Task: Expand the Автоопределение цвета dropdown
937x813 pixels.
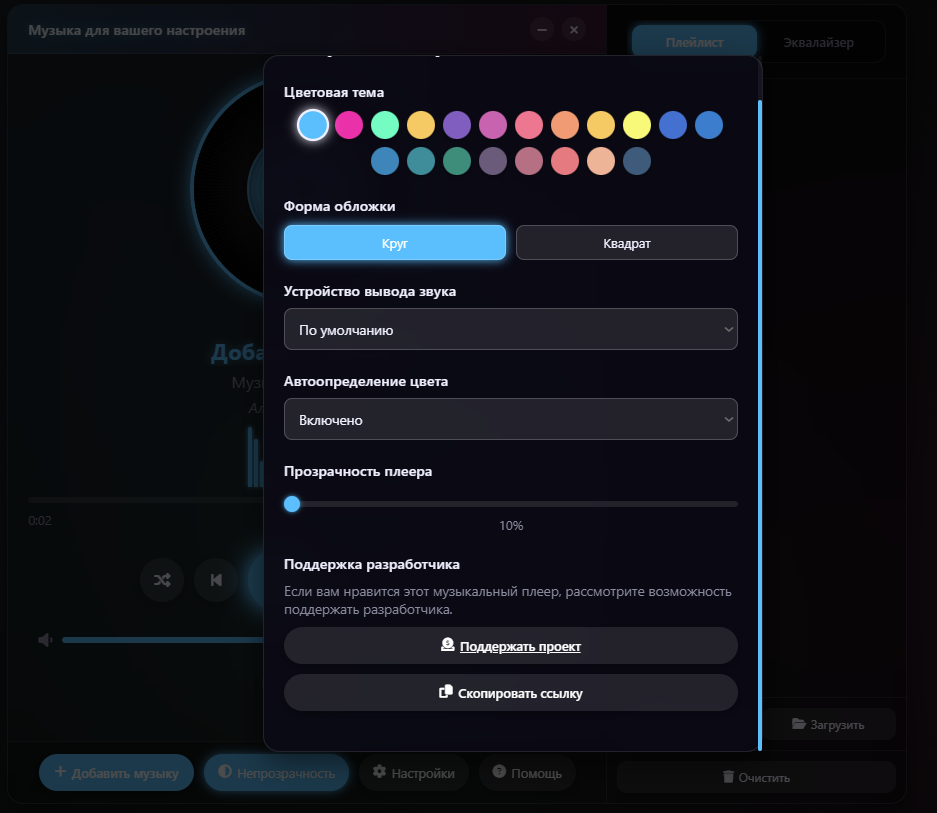Action: (x=510, y=420)
